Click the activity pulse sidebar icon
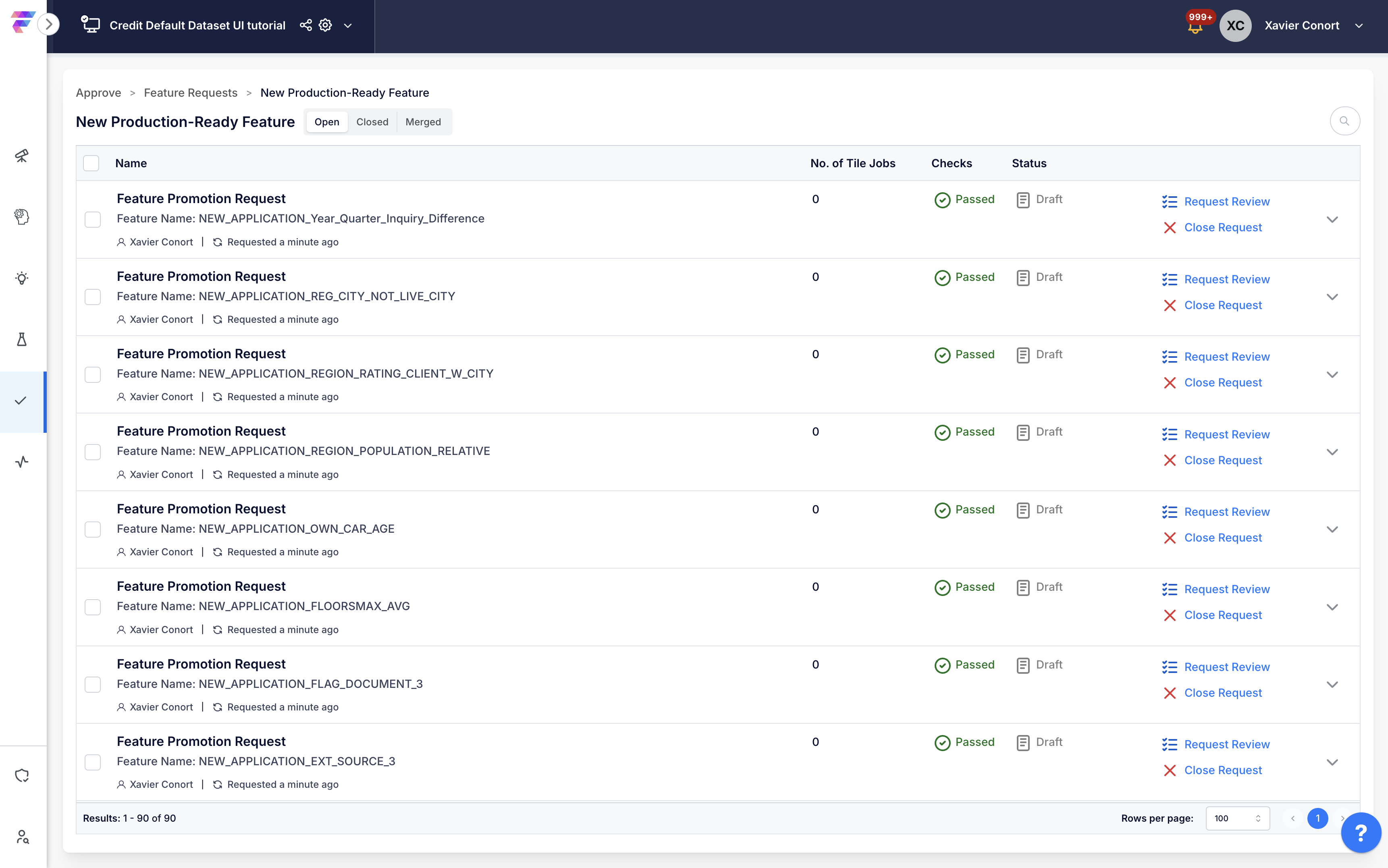Image resolution: width=1388 pixels, height=868 pixels. [22, 461]
